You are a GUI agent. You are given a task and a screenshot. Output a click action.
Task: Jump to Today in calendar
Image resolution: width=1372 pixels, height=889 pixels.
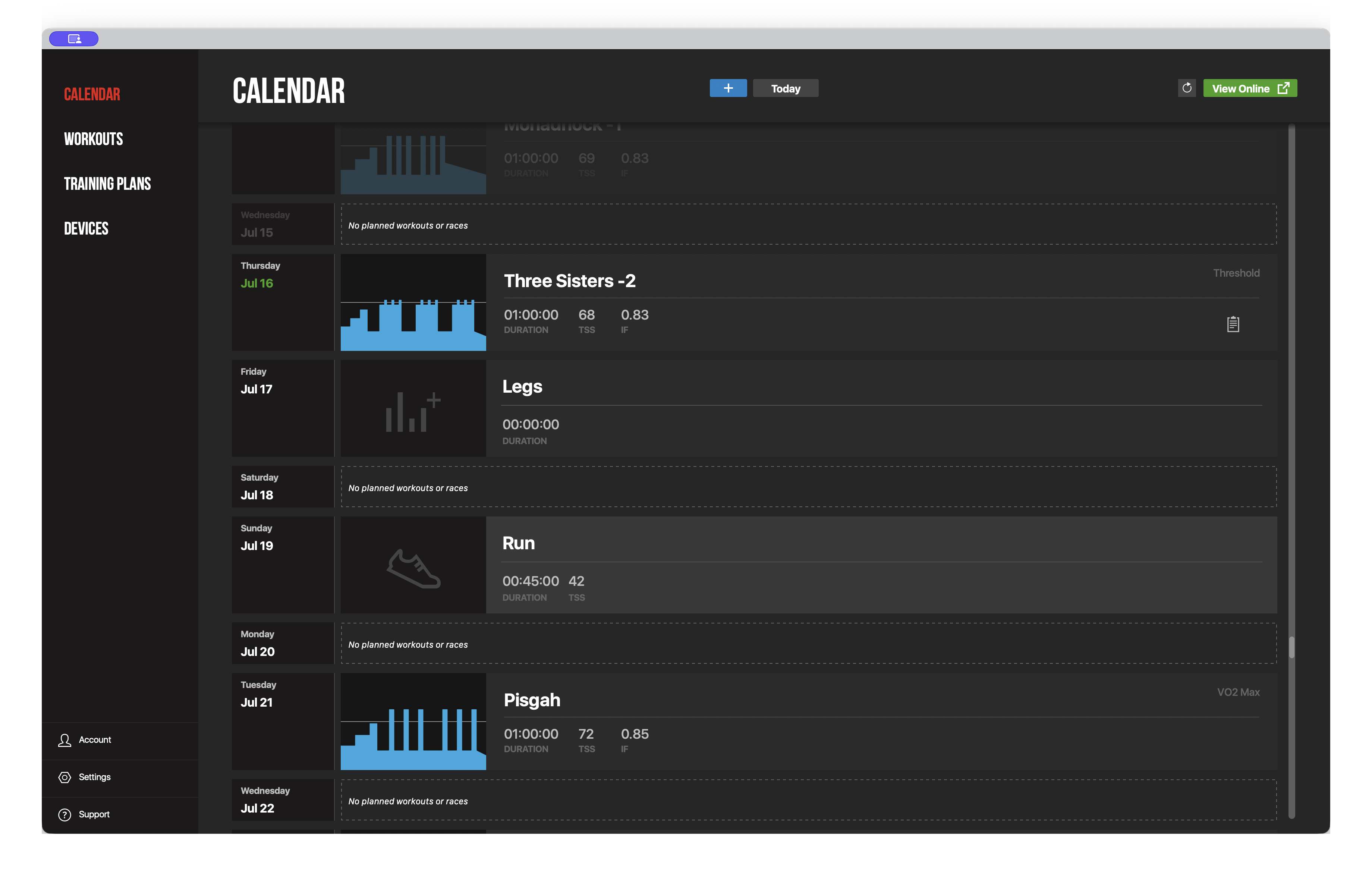click(785, 88)
